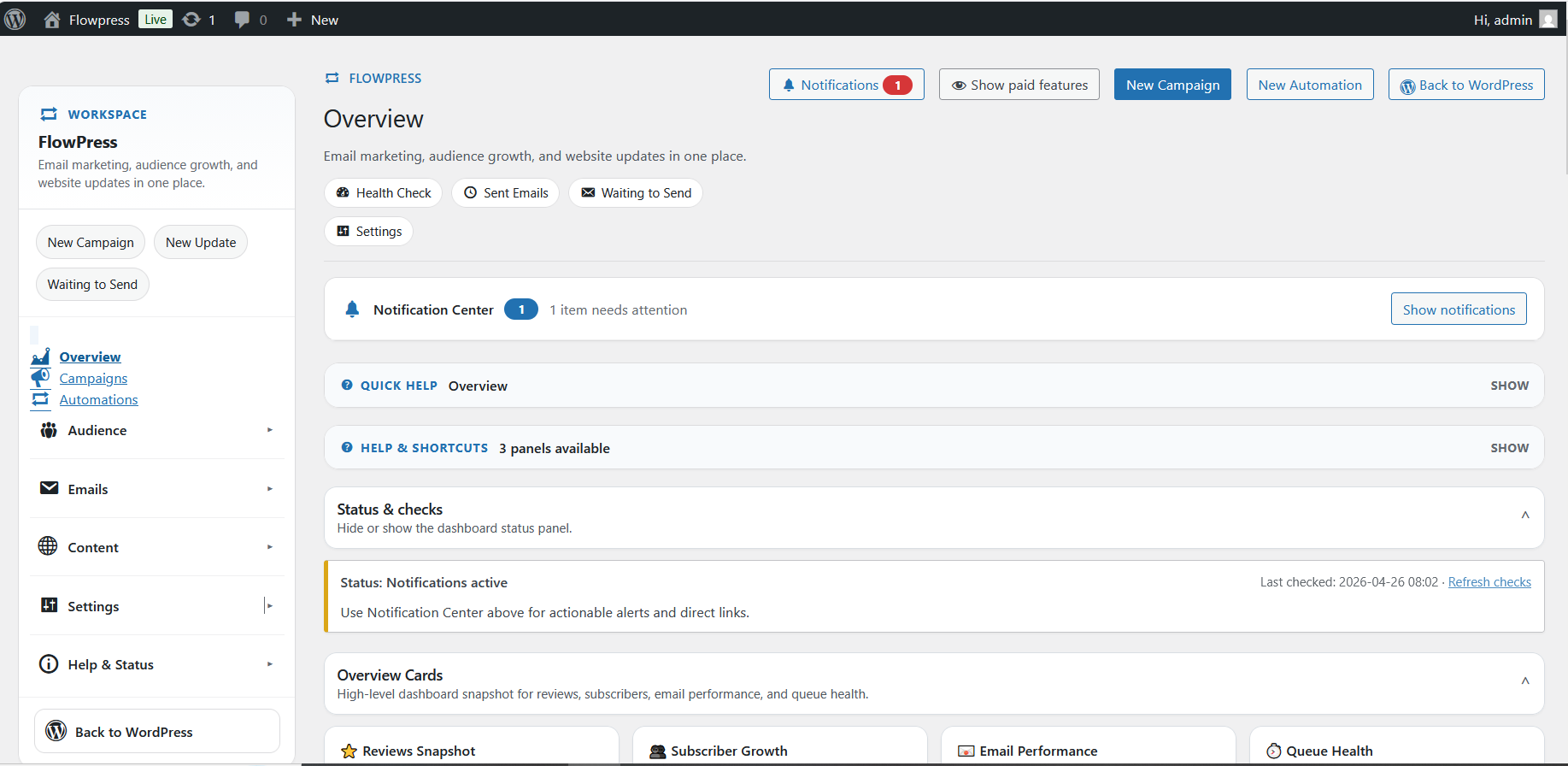Open the Campaigns sidebar link
This screenshot has width=1568, height=766.
pos(93,379)
